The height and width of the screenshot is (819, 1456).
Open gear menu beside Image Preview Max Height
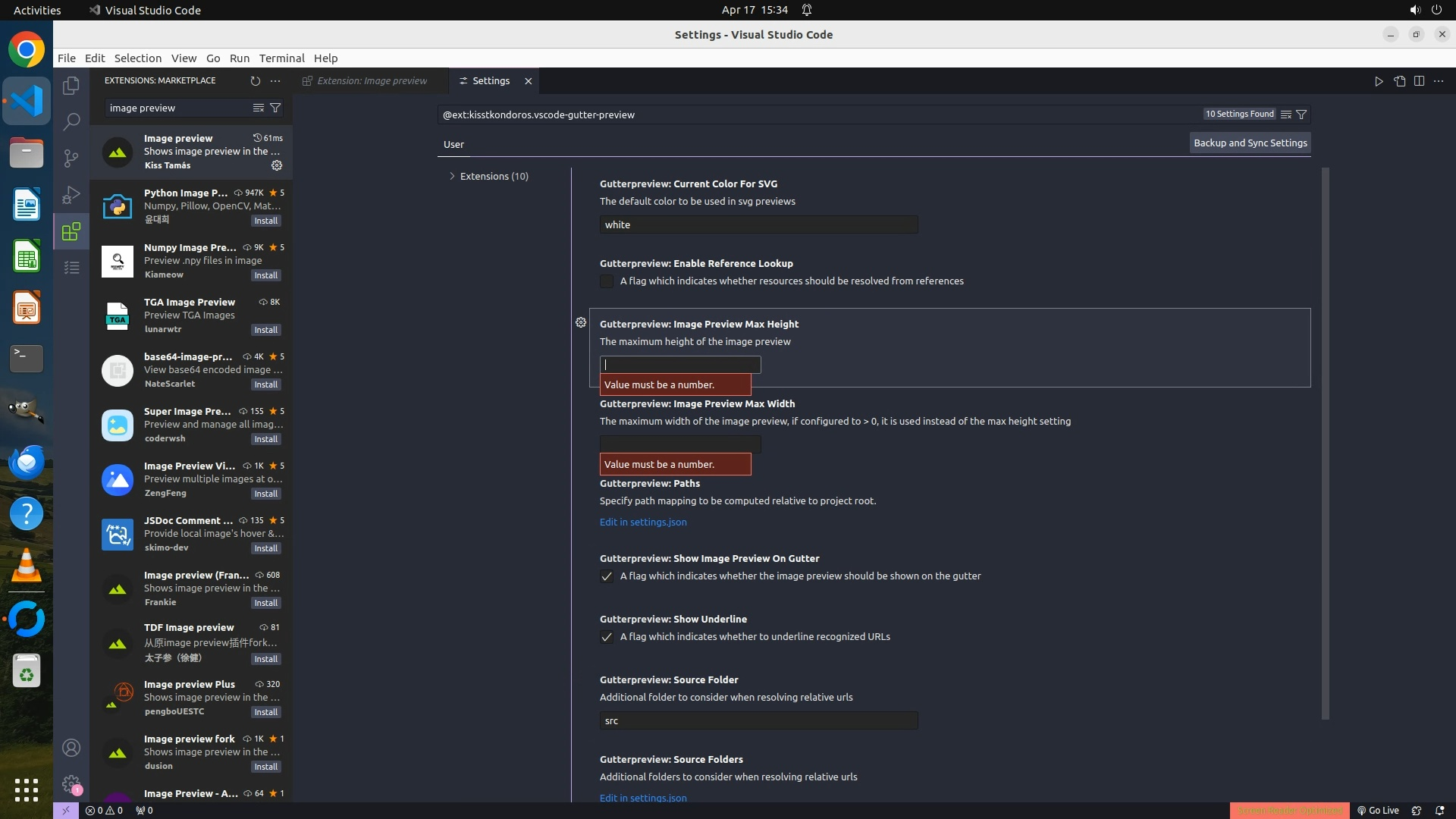[x=581, y=322]
